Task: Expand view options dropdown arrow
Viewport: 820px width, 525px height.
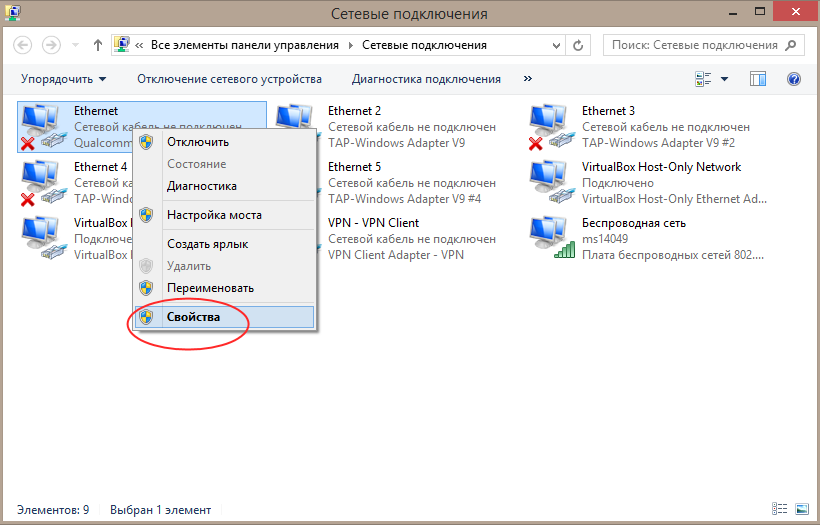Action: [x=724, y=79]
